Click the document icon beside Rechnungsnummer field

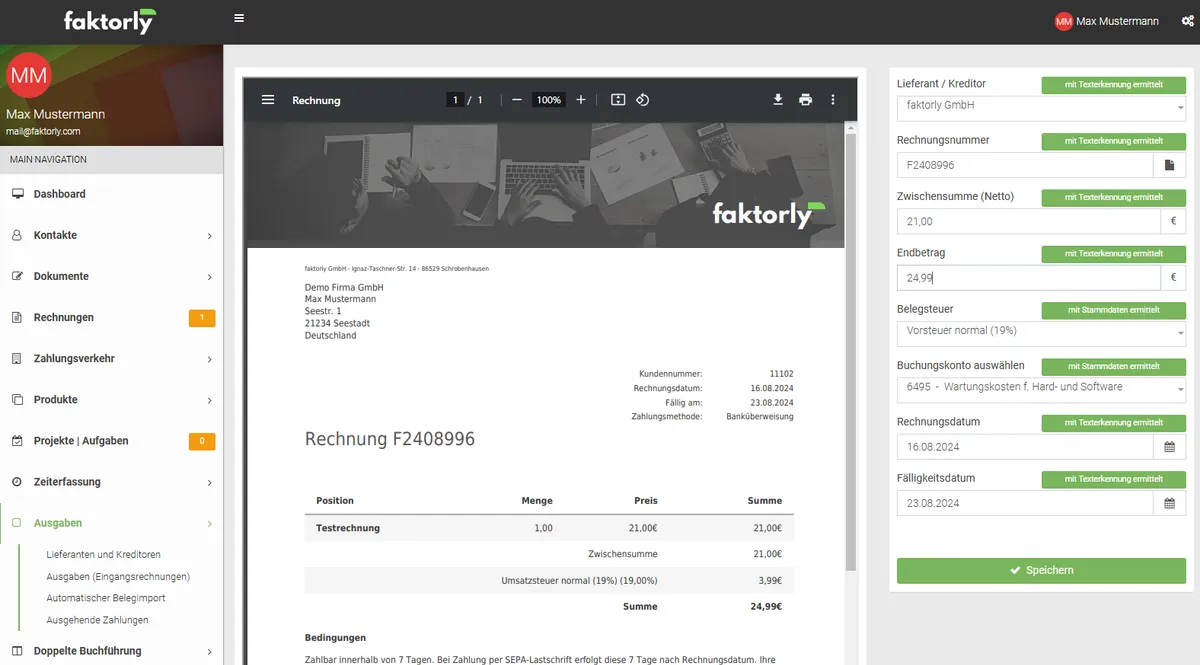tap(1170, 165)
